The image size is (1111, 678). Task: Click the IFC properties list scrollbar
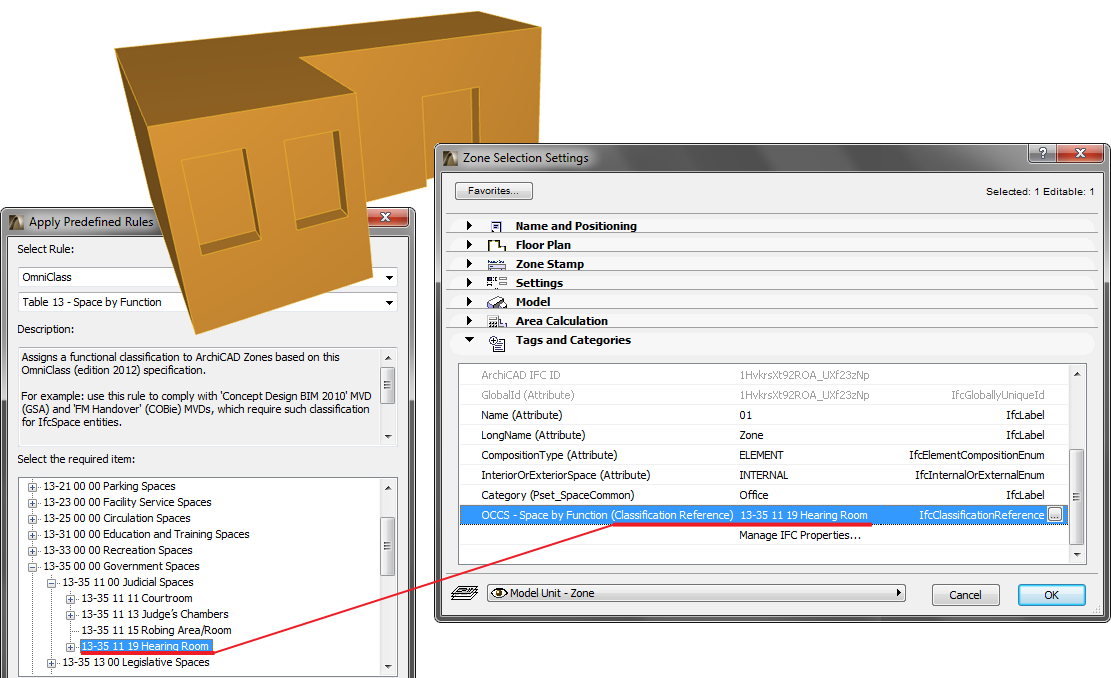[1076, 497]
